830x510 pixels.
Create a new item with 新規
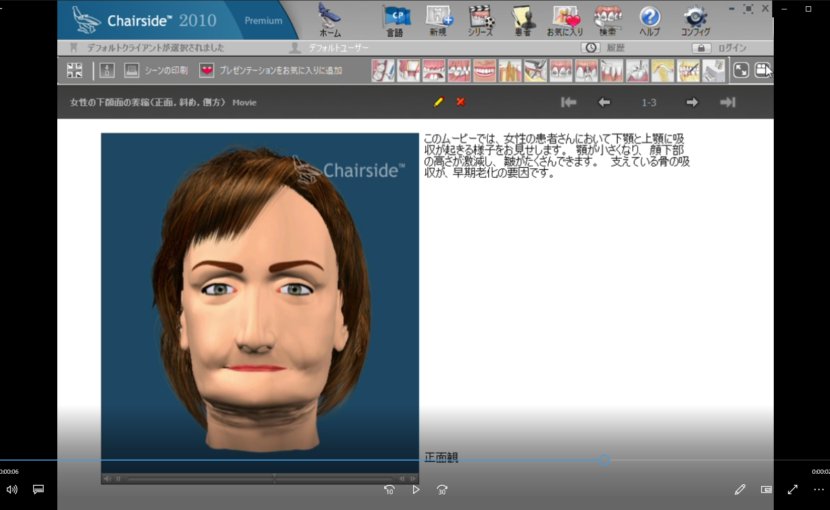coord(439,20)
